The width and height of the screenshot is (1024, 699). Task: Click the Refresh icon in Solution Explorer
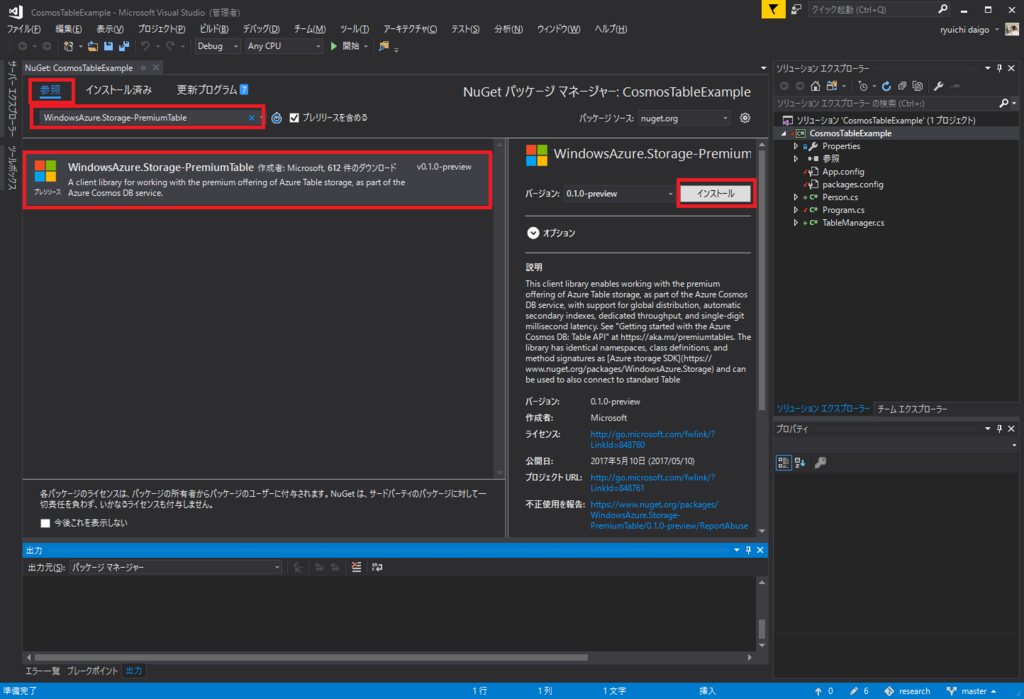coord(886,86)
